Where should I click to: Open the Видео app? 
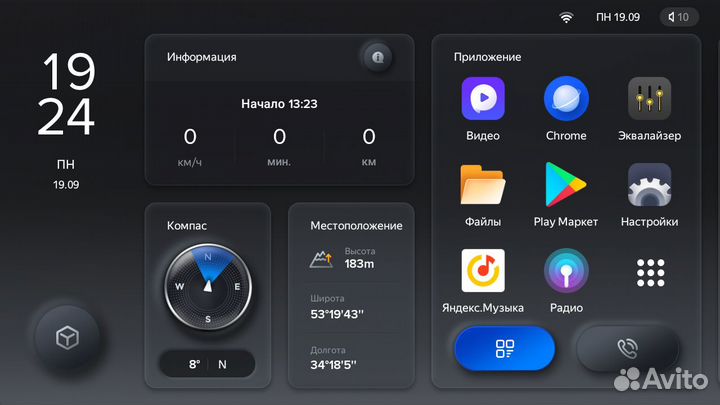[x=482, y=100]
